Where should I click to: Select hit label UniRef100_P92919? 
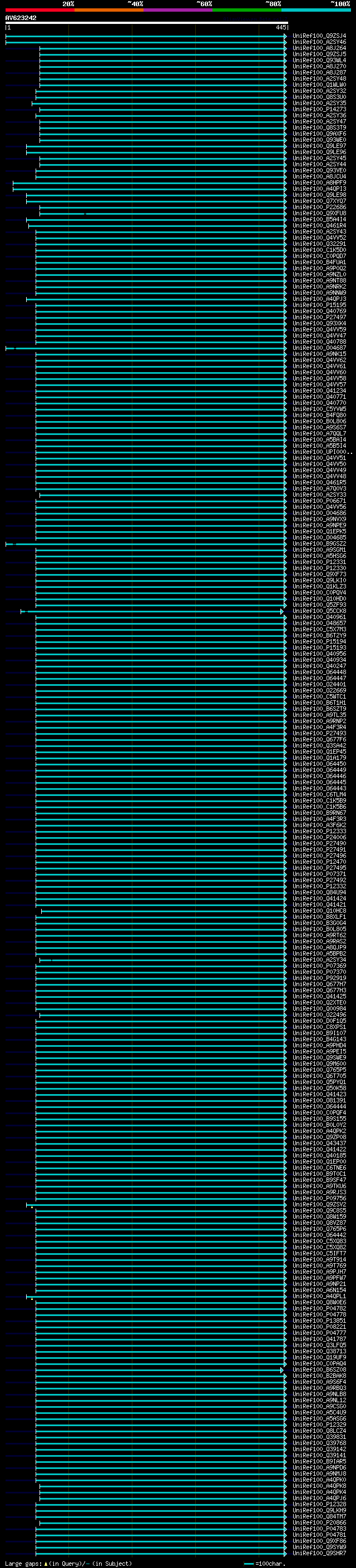pos(319,978)
